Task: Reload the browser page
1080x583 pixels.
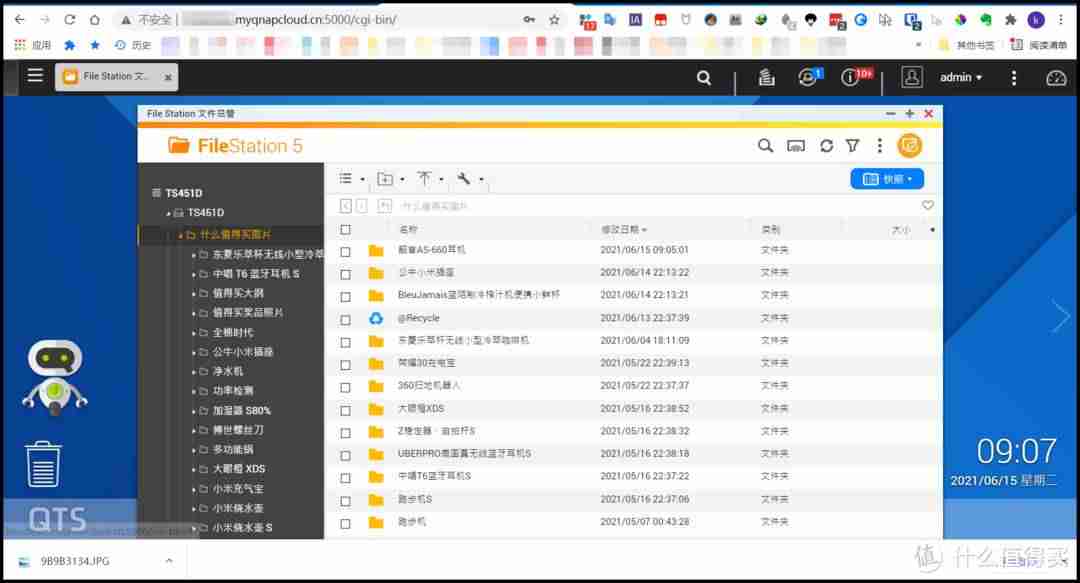Action: pyautogui.click(x=70, y=20)
